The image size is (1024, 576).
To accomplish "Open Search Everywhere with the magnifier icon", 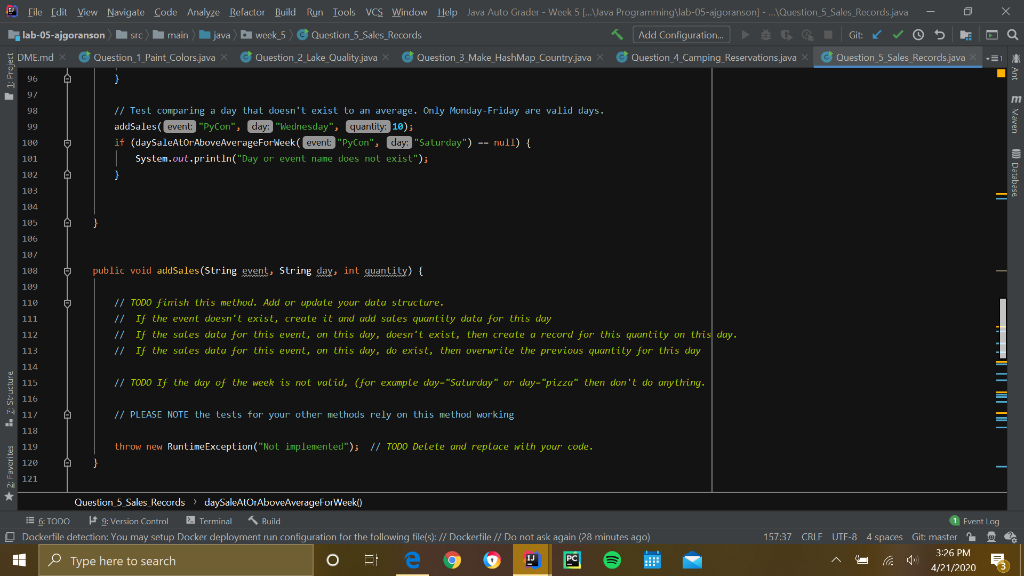I will pos(1011,34).
